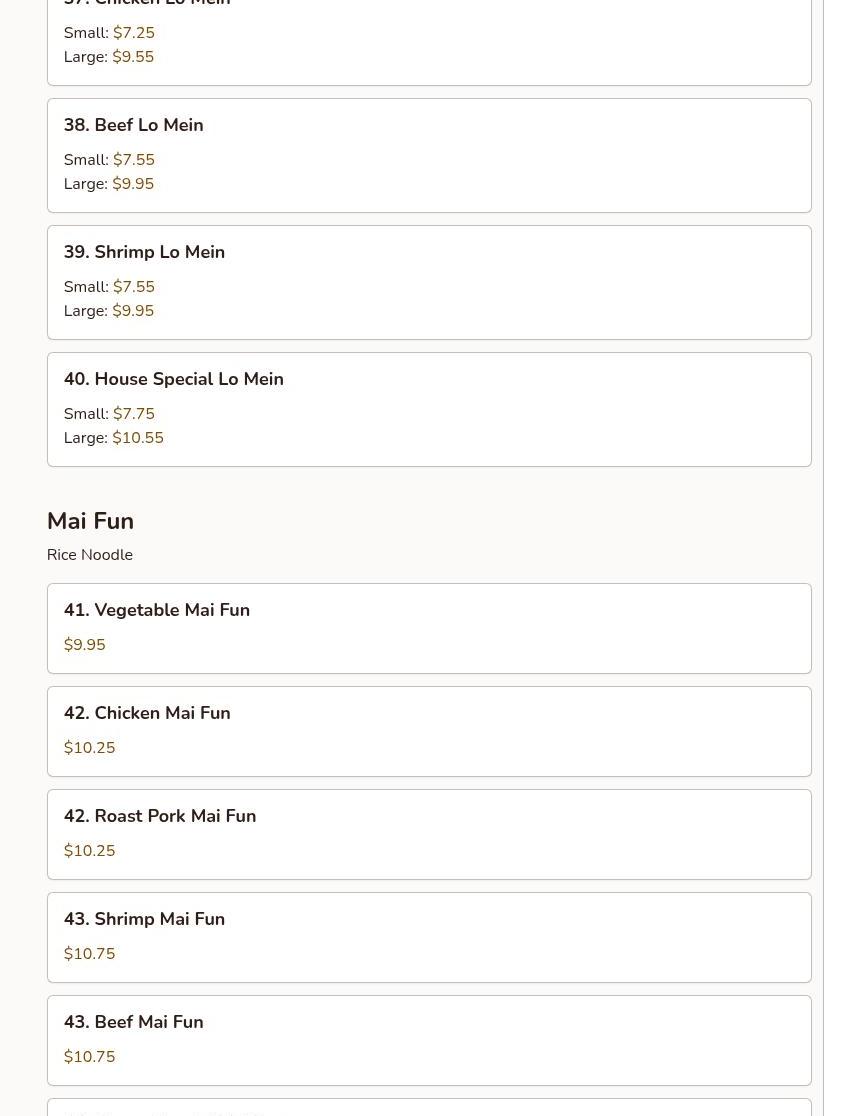Click Chicken Lo Mein large price $9.55

[x=133, y=57]
